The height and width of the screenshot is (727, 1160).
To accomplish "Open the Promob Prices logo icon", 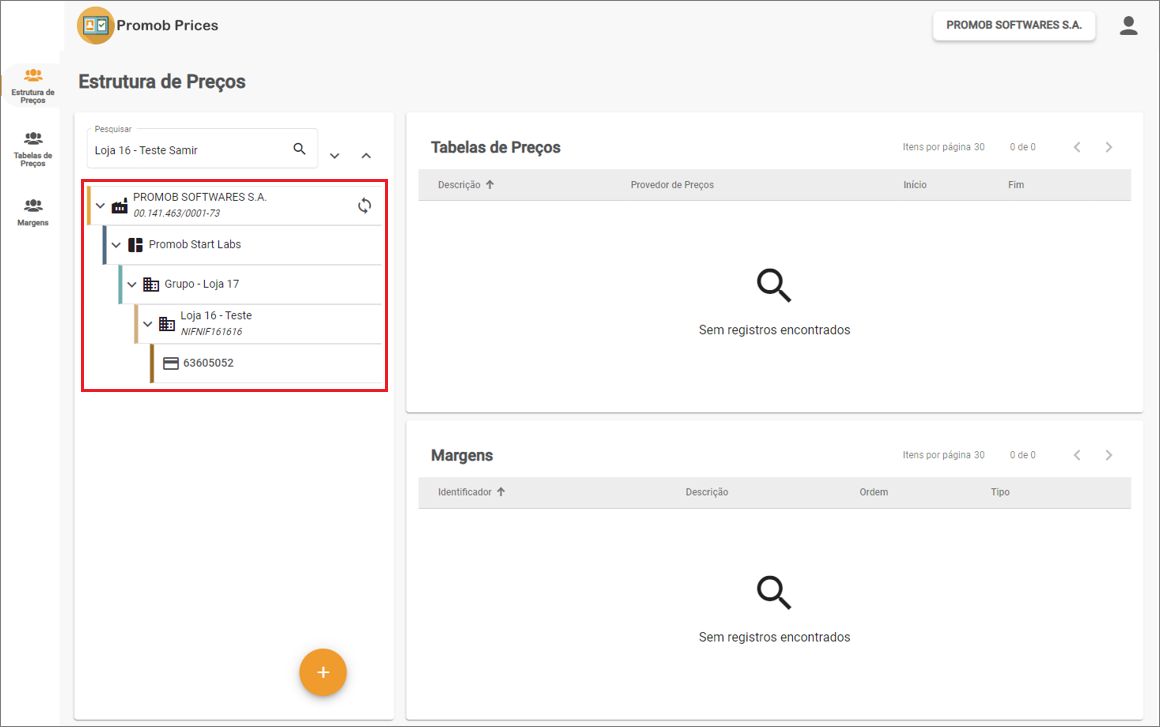I will (x=95, y=26).
